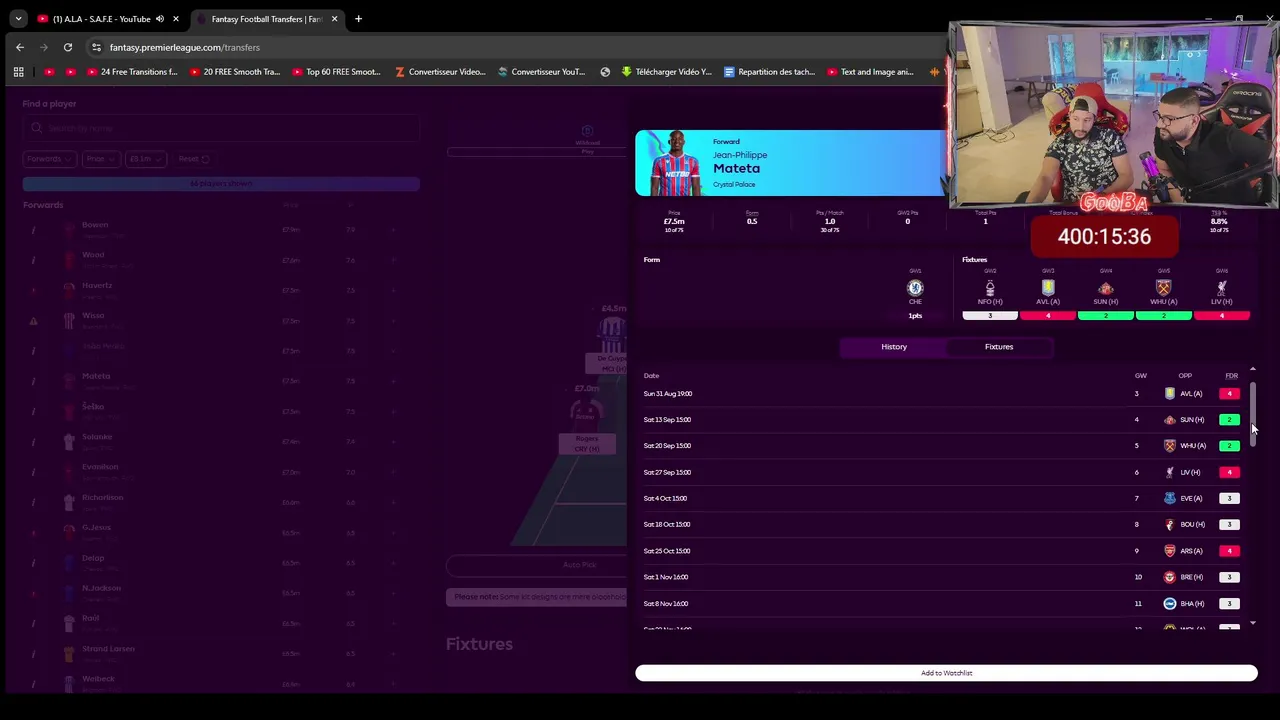The width and height of the screenshot is (1280, 720).
Task: Click the Aston Villa badge in fixtures strip
Action: pos(1048,288)
